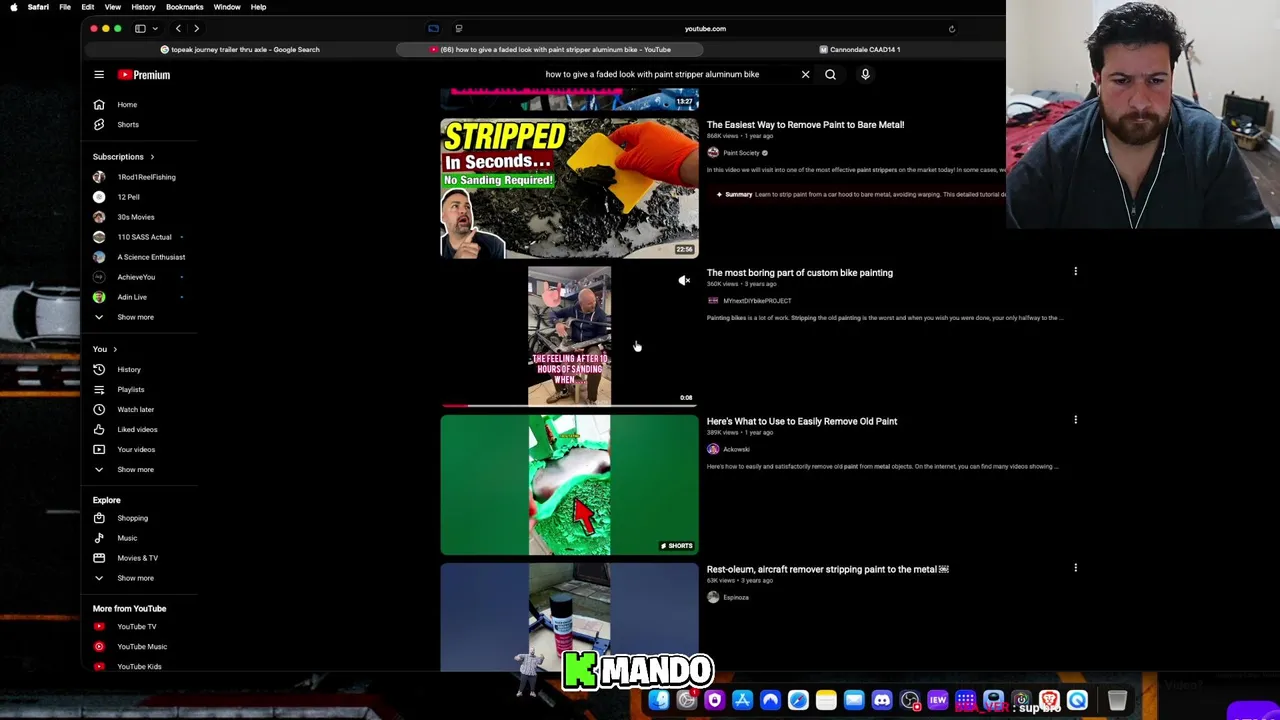1280x720 pixels.
Task: Open The most boring part of custom bike painting
Action: [x=800, y=272]
